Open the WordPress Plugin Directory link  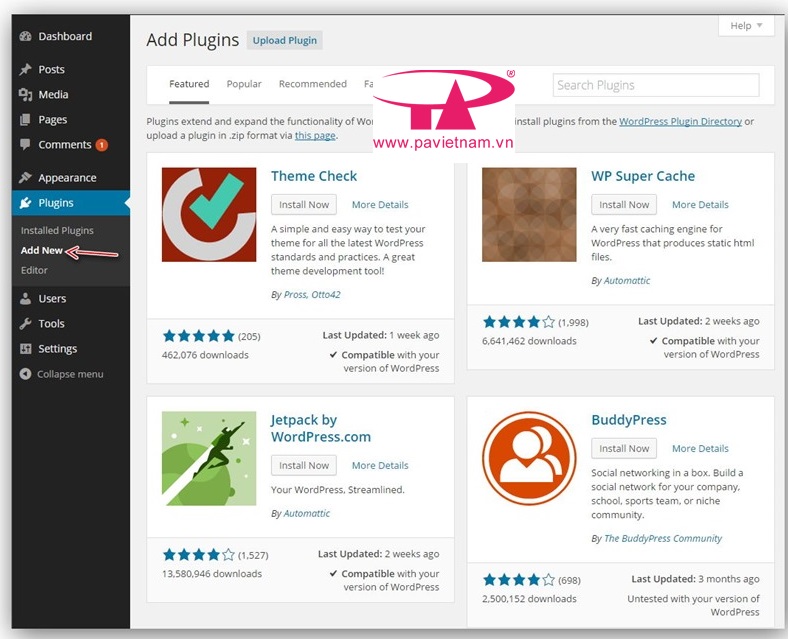click(680, 121)
